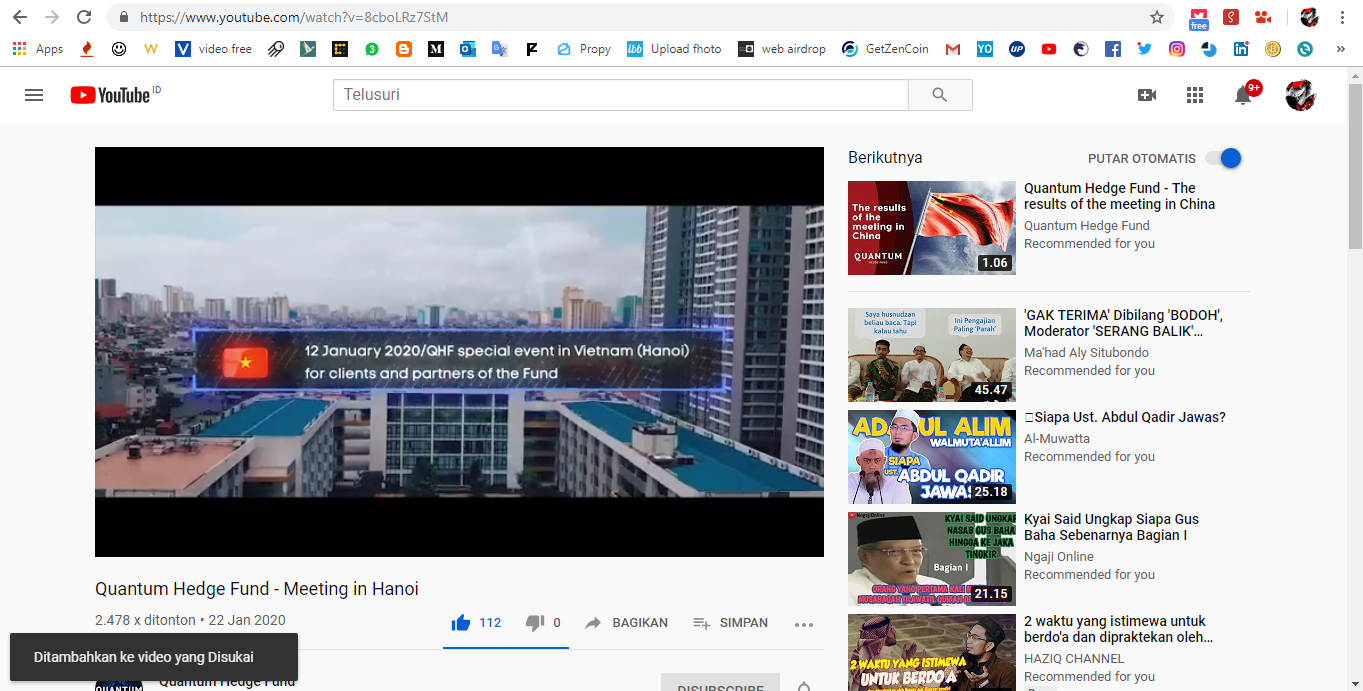Open the 'GAK TERIMA' Dibilang 'BODOH' video title
This screenshot has height=691, width=1363.
click(x=1123, y=323)
